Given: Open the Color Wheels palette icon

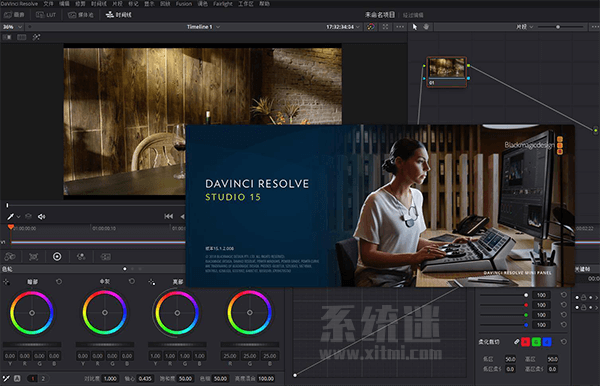Looking at the screenshot, I should 57,257.
